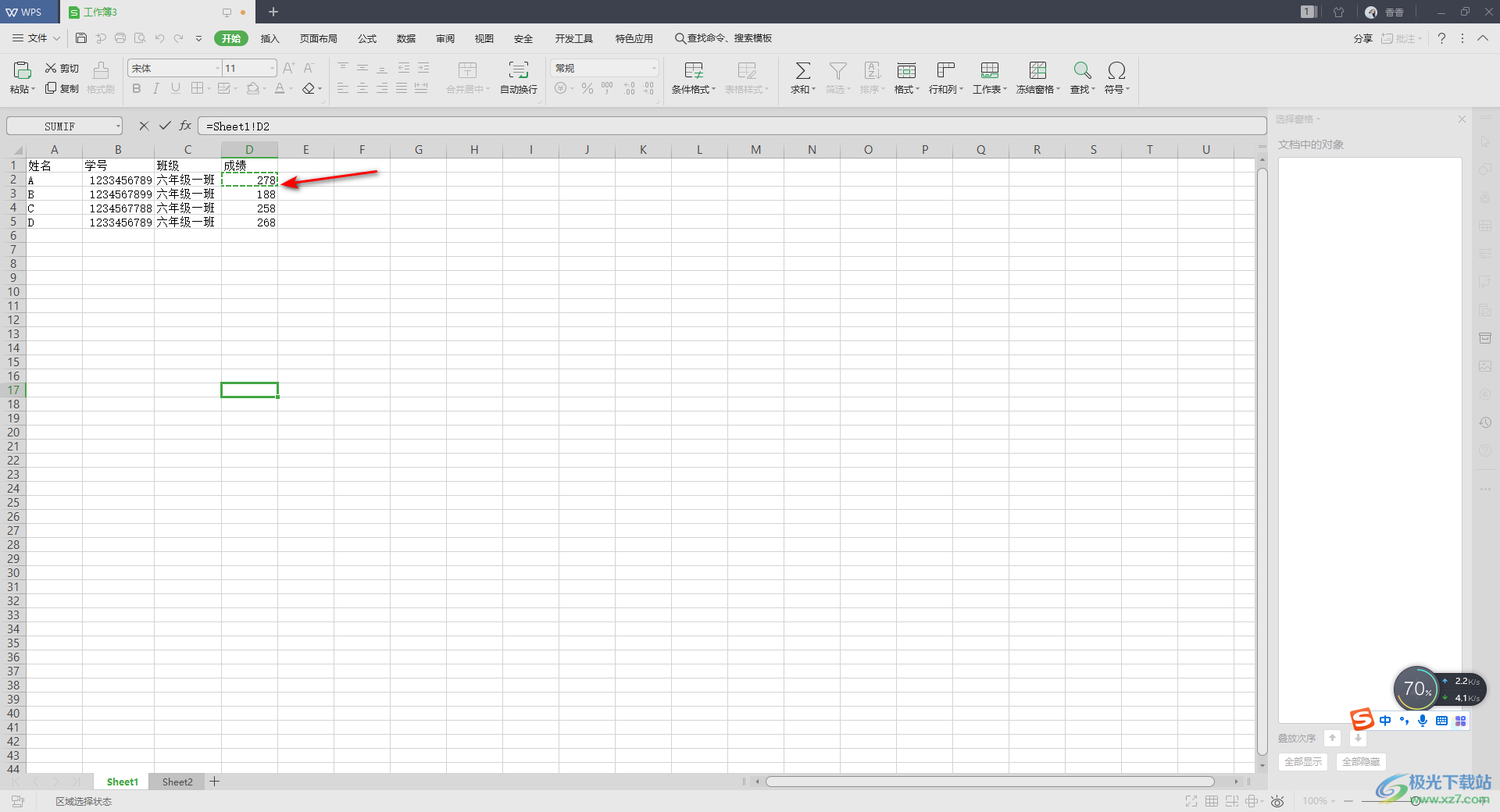1500x812 pixels.
Task: Toggle bold formatting
Action: pyautogui.click(x=137, y=89)
